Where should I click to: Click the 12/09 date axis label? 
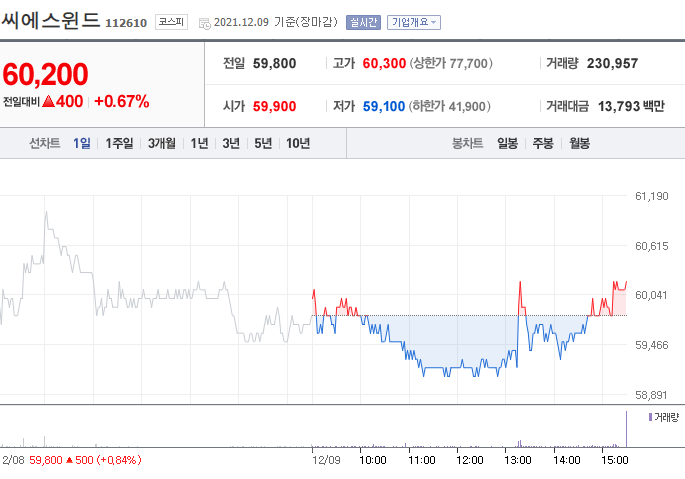coord(326,460)
